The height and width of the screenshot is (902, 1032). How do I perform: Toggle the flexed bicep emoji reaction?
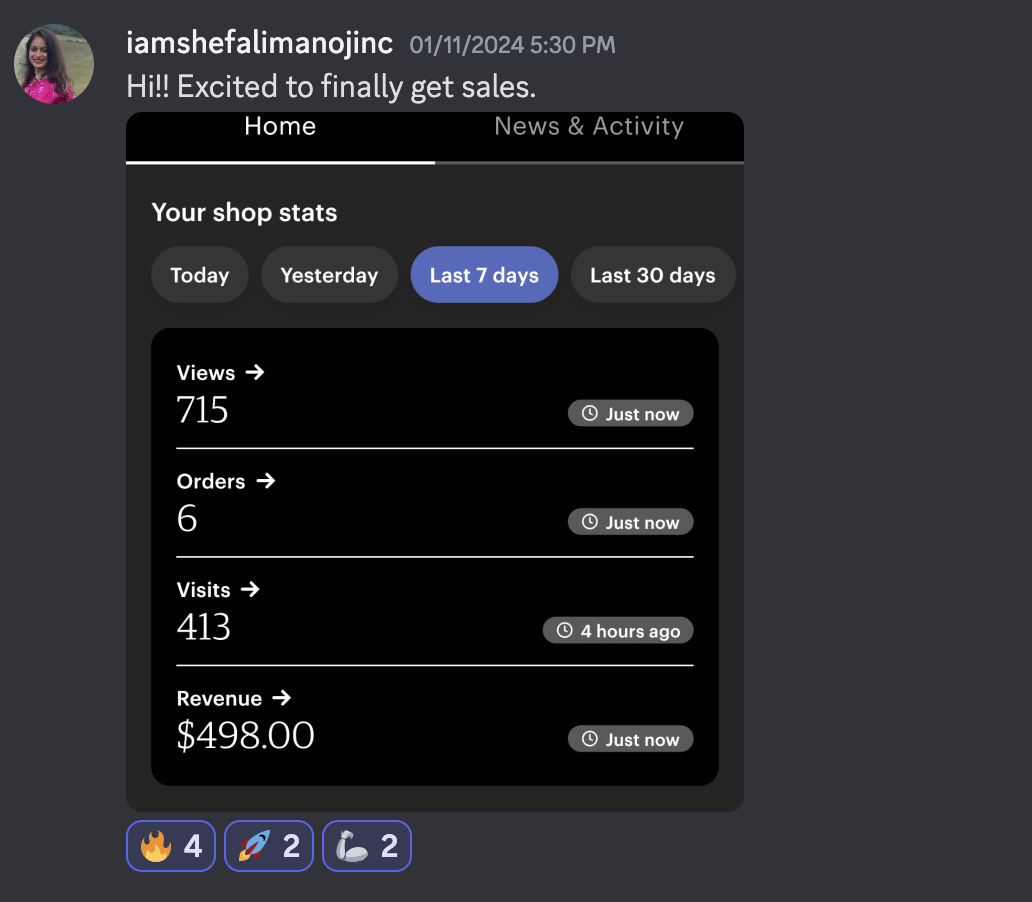(x=367, y=846)
